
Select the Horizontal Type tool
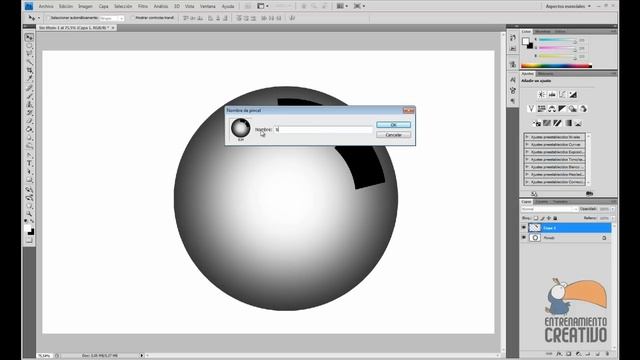click(x=29, y=163)
